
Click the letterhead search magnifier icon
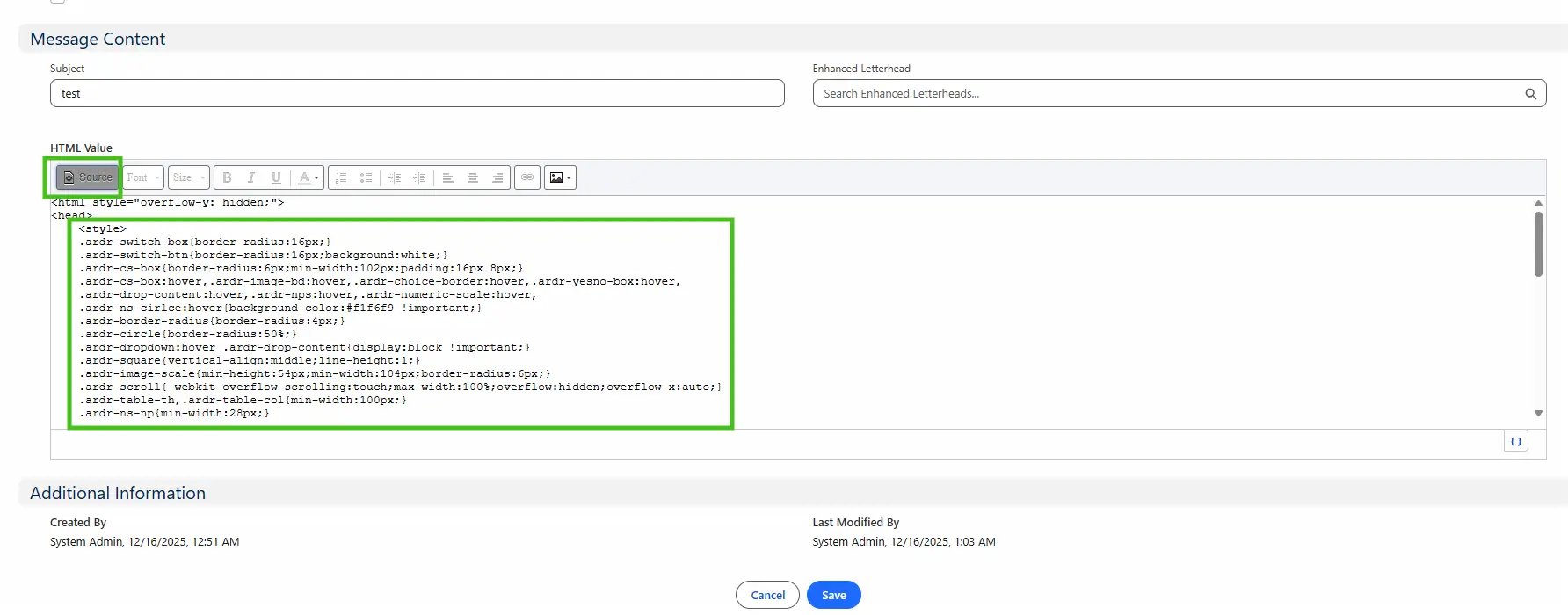pyautogui.click(x=1530, y=94)
